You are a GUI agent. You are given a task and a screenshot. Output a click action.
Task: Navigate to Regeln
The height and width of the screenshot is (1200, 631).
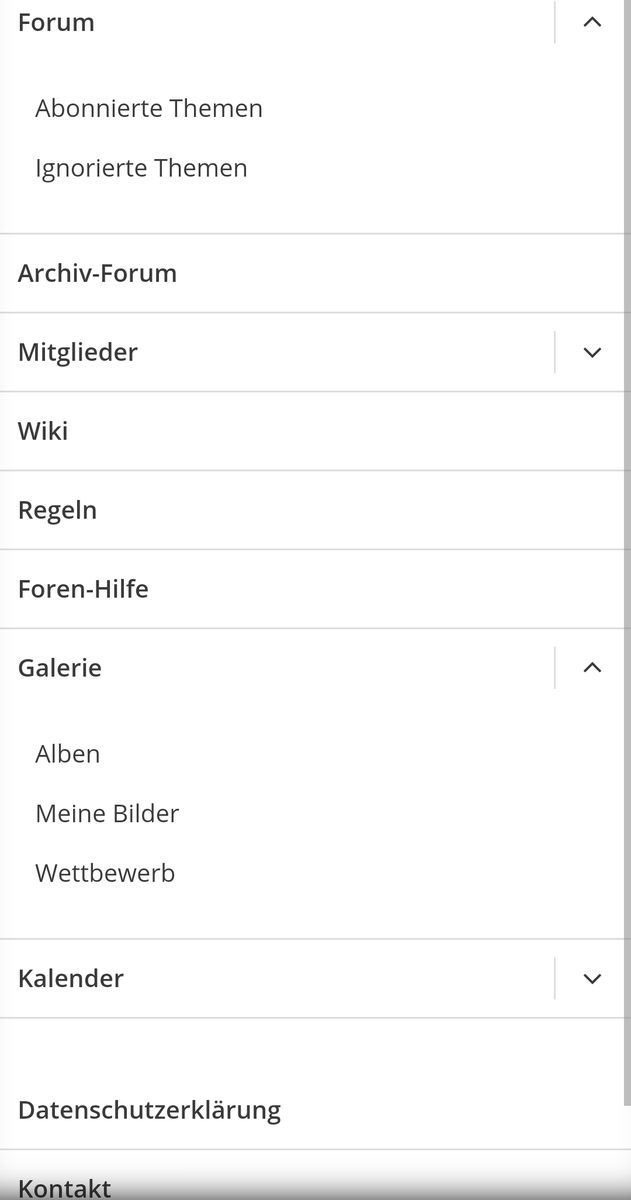coord(57,510)
